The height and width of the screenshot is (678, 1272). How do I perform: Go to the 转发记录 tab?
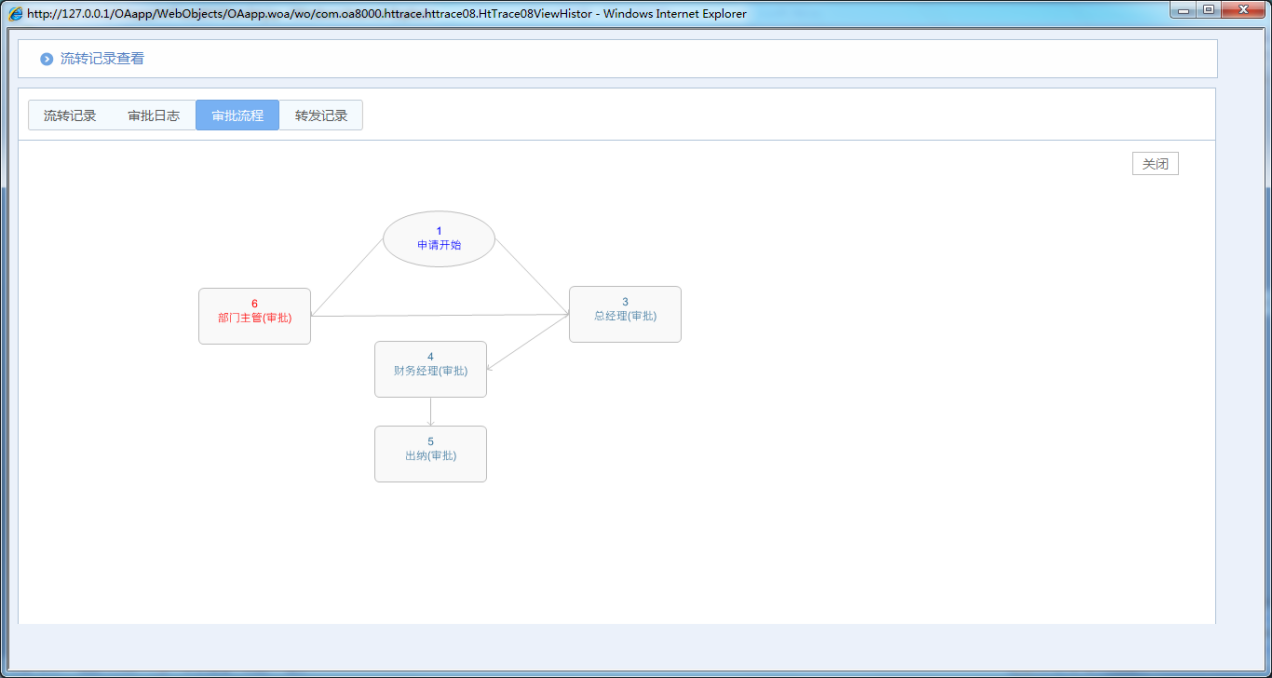(x=321, y=116)
